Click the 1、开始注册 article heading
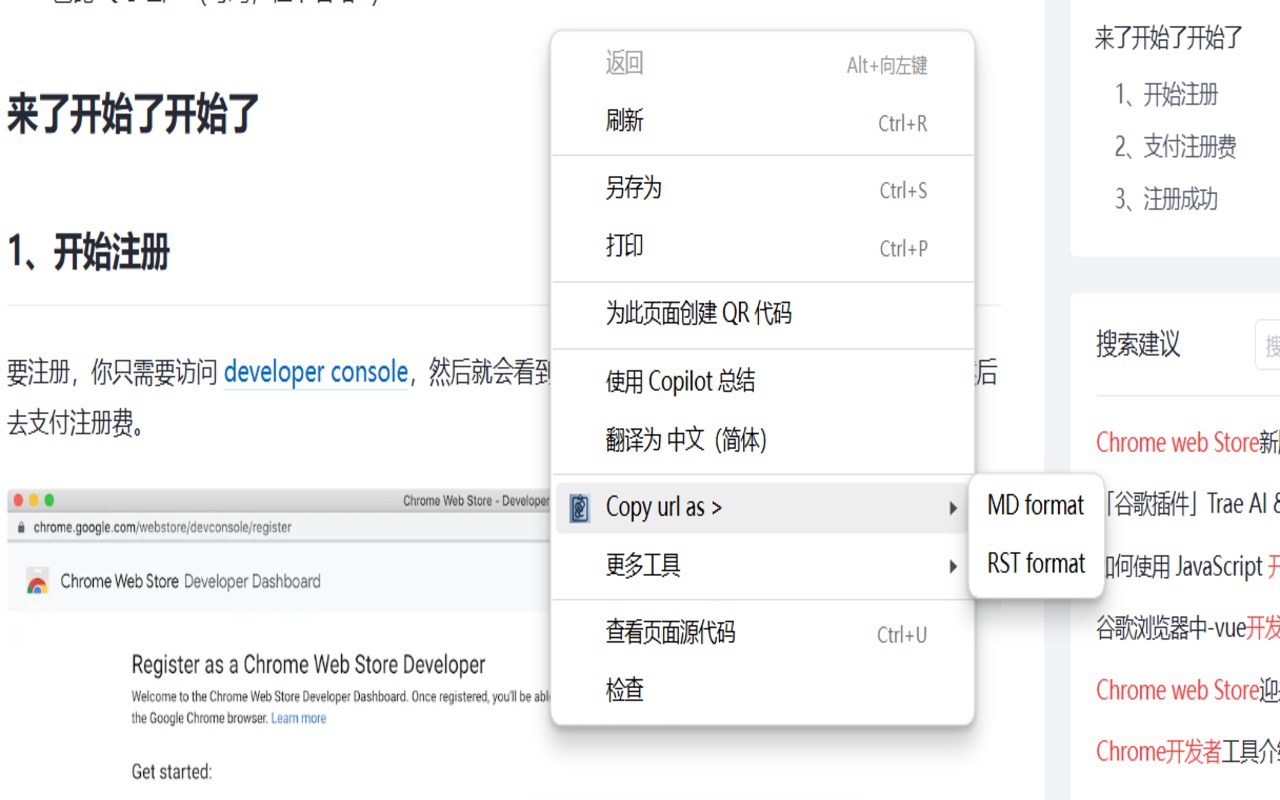The height and width of the screenshot is (800, 1280). click(x=89, y=251)
